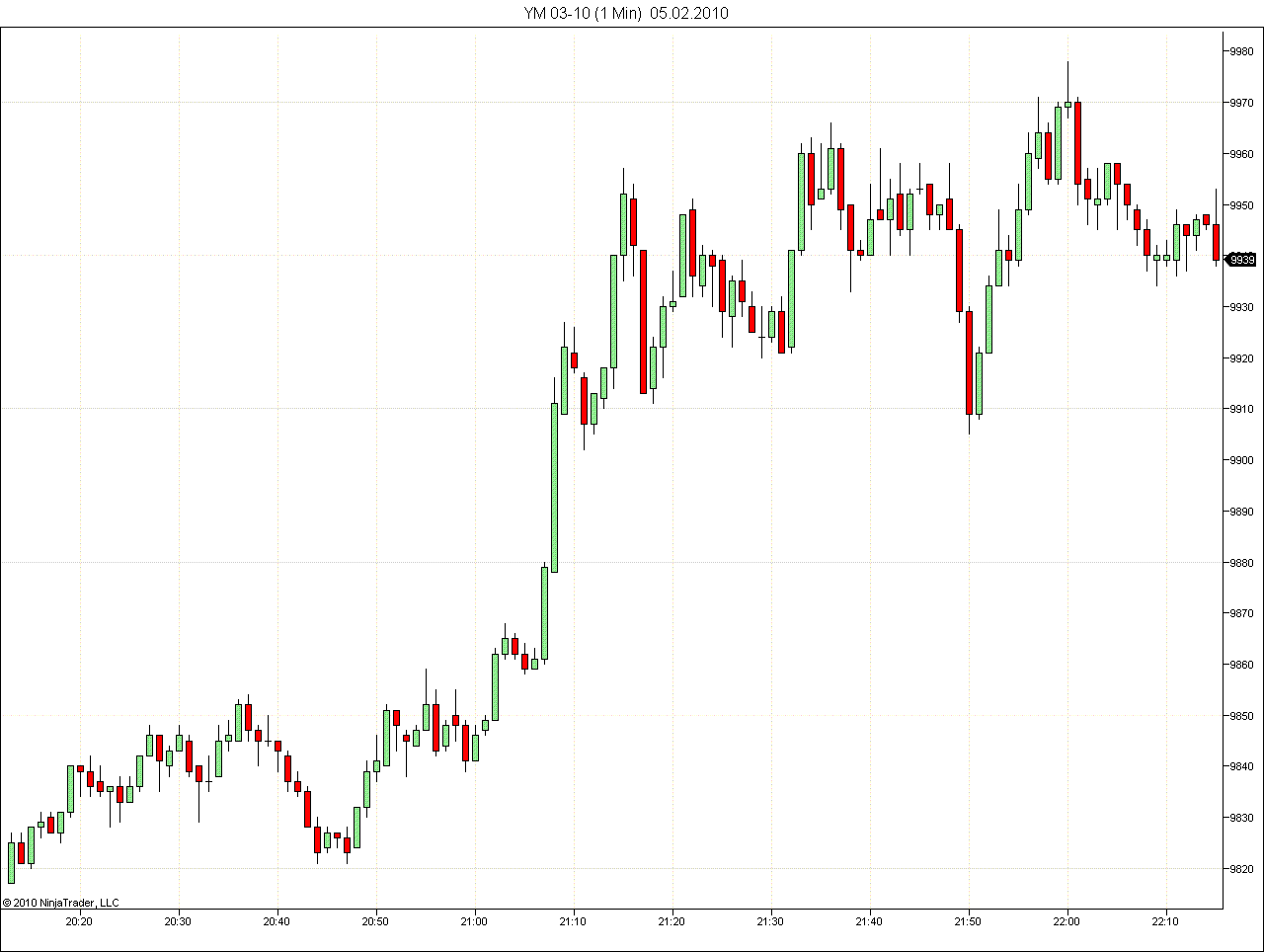This screenshot has height=952, width=1264.
Task: Choose the 9900 price axis label
Action: coord(1240,460)
